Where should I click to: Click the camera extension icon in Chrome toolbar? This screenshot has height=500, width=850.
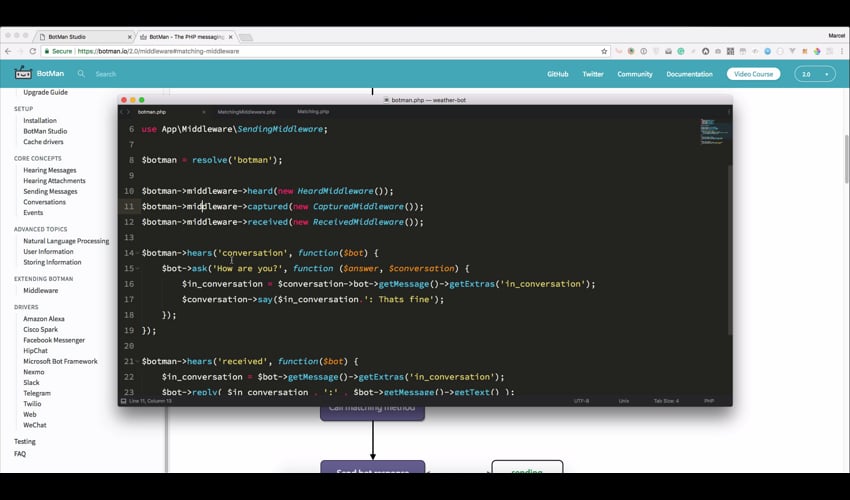718,51
